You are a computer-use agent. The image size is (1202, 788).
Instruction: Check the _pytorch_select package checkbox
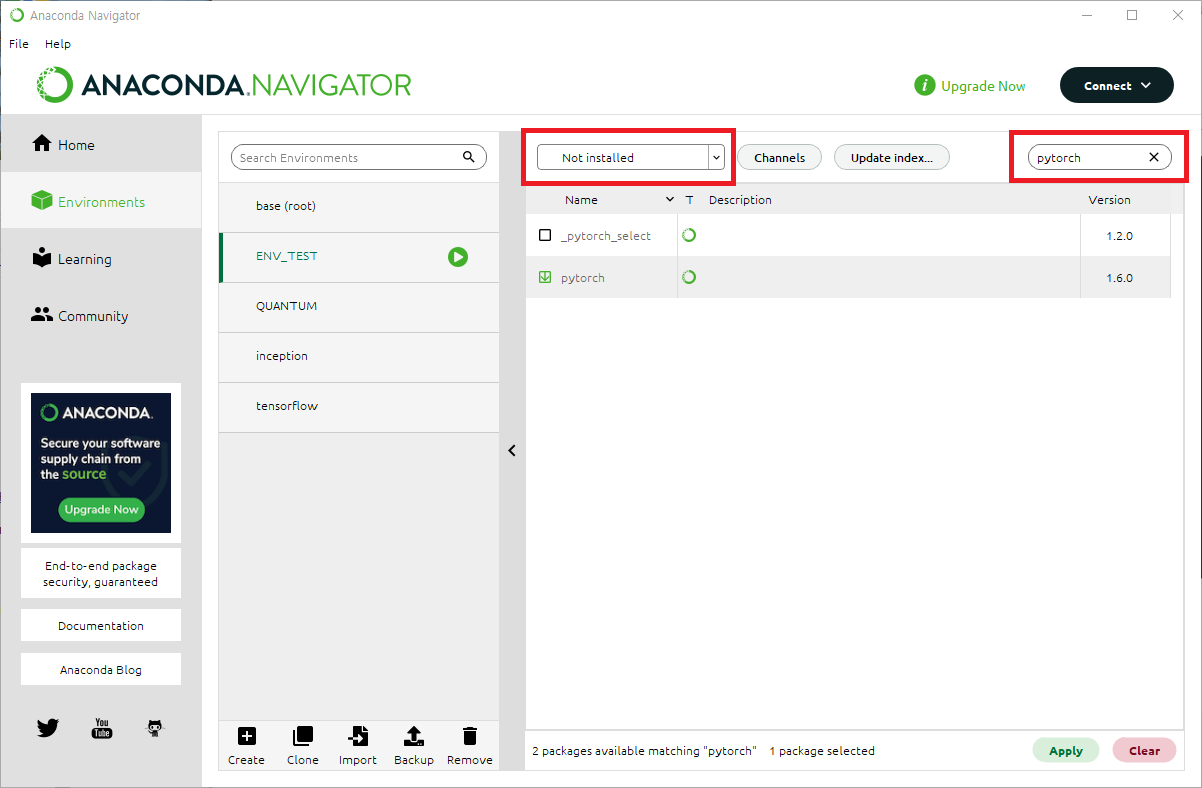[x=545, y=236]
